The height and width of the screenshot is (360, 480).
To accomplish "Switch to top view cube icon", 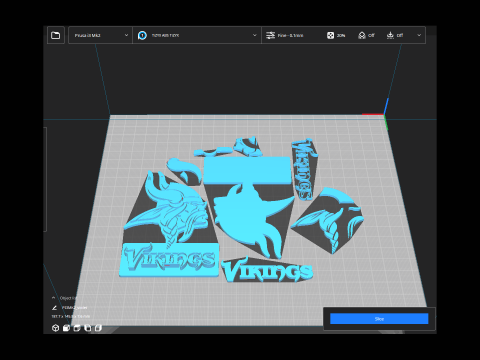I will click(77, 328).
